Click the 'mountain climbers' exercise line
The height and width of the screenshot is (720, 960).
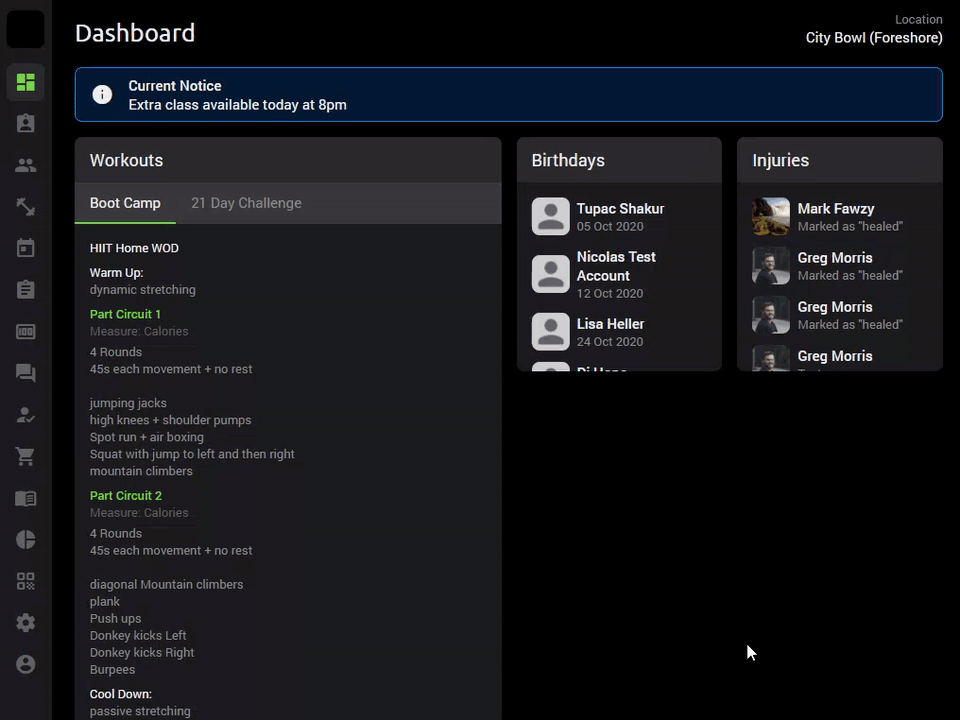pos(141,471)
